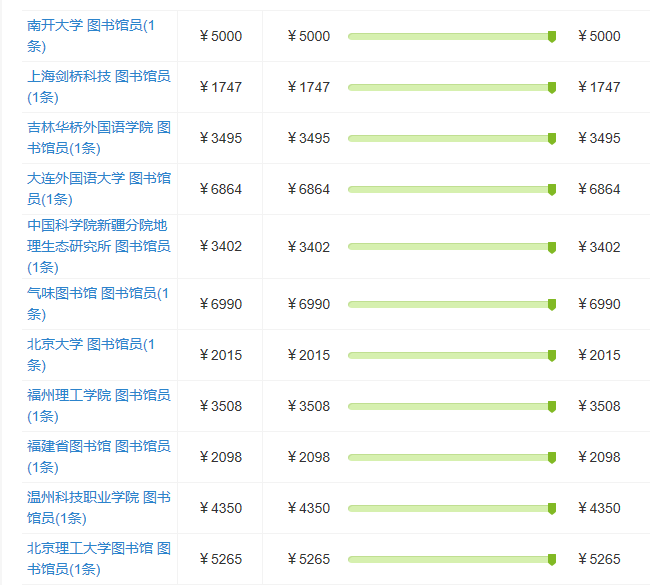Click 北京理工大学图书馆 图书馆员 link

point(99,558)
